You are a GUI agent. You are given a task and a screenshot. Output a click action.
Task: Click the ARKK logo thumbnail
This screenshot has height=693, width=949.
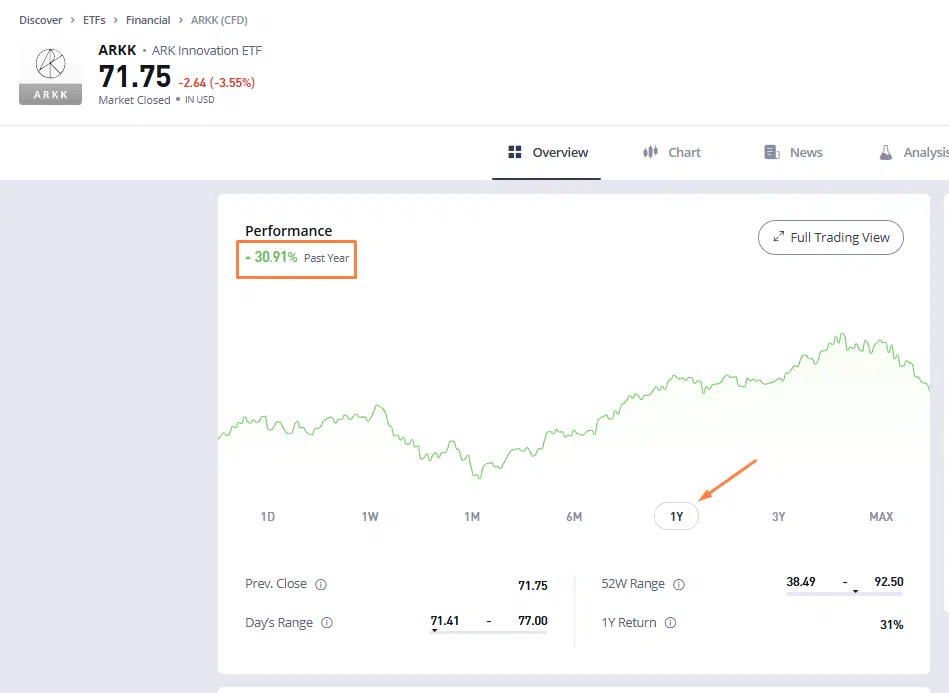click(x=51, y=73)
